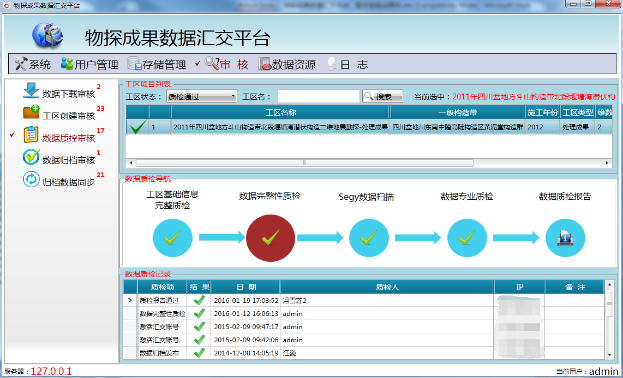623x378 pixels.
Task: Click result checkmark for 2016-01-12 record
Action: 199,314
